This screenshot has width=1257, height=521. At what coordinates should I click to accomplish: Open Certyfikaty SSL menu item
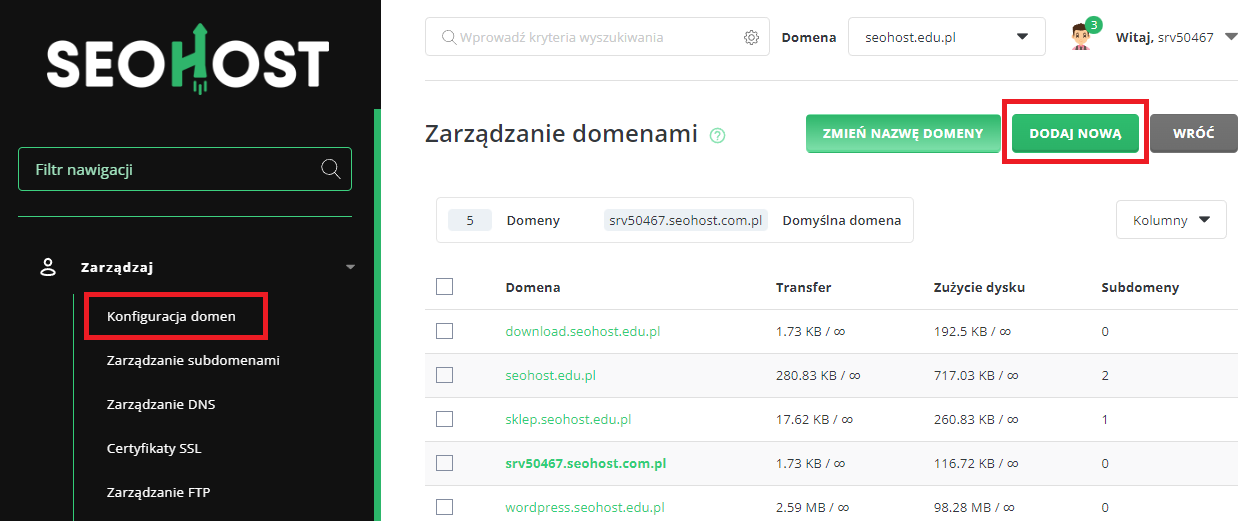pos(154,448)
